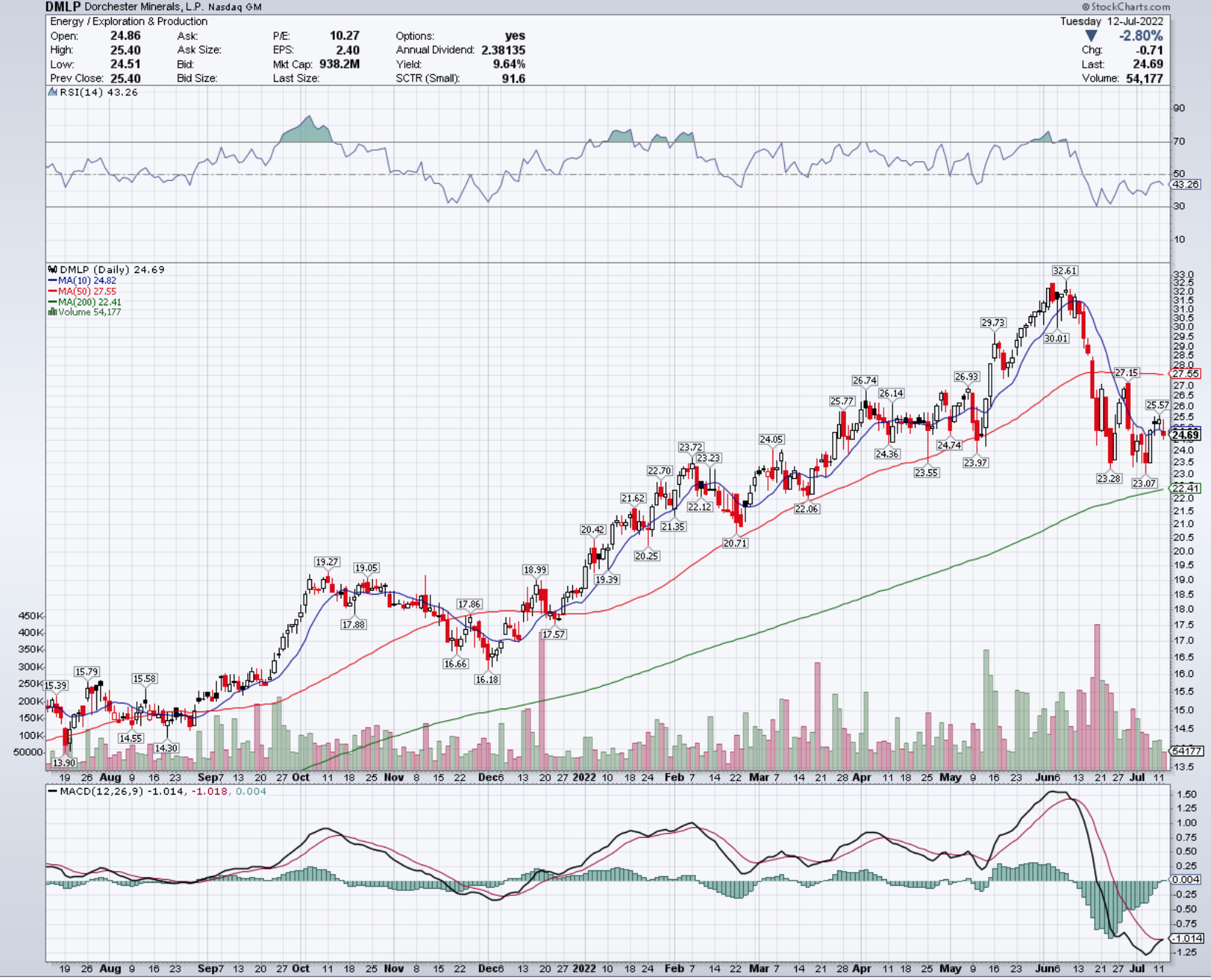Click the candlestick icon beside DMLP (Daily)
Viewport: 1211px width, 980px height.
click(53, 269)
